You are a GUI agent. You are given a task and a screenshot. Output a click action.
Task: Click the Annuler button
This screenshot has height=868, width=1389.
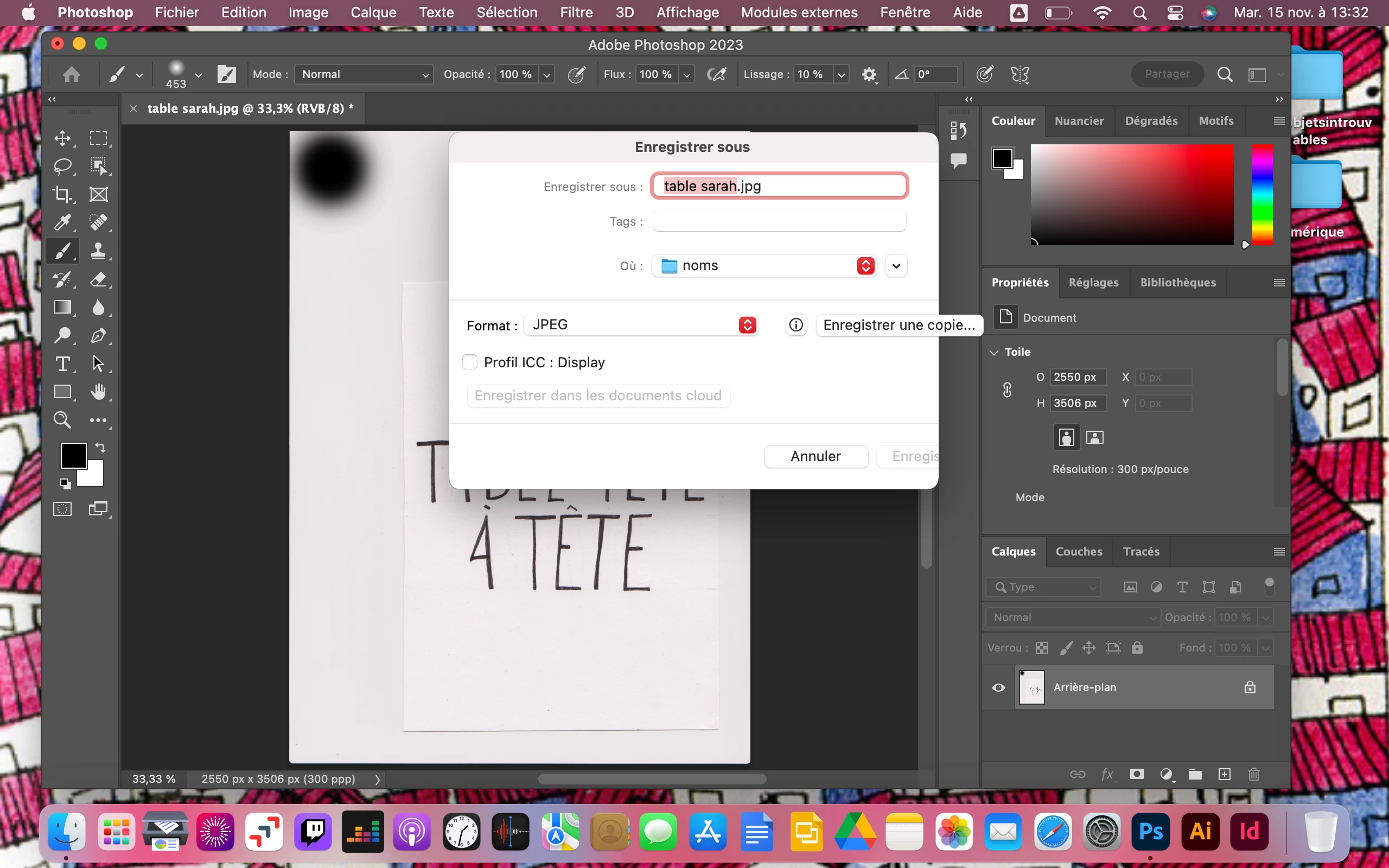point(815,456)
